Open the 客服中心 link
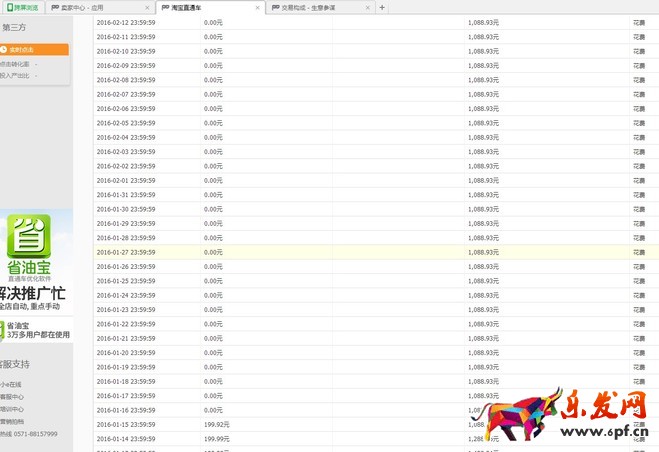Screen dimensions: 659x452 pos(12,397)
